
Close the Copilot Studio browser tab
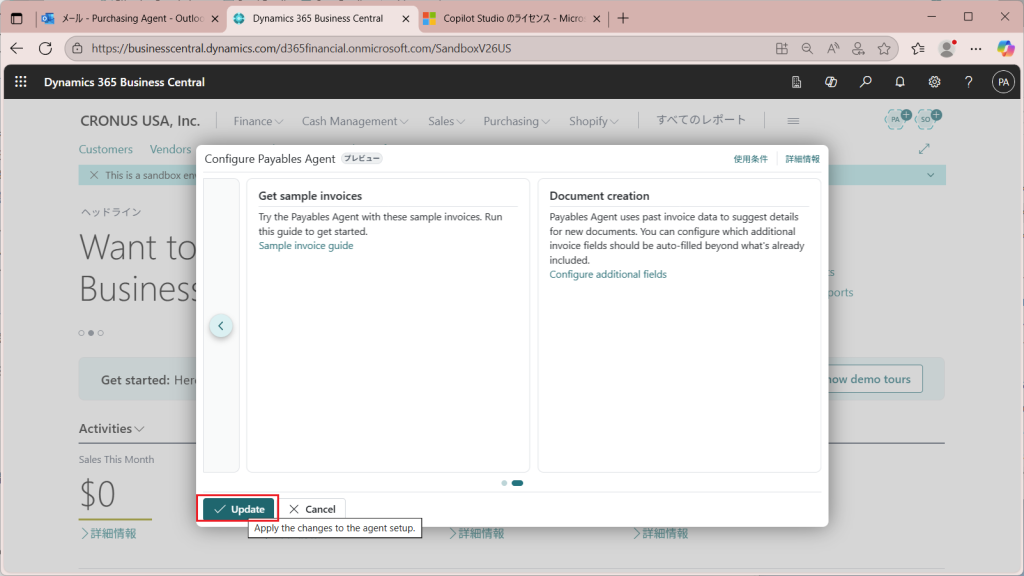(596, 19)
